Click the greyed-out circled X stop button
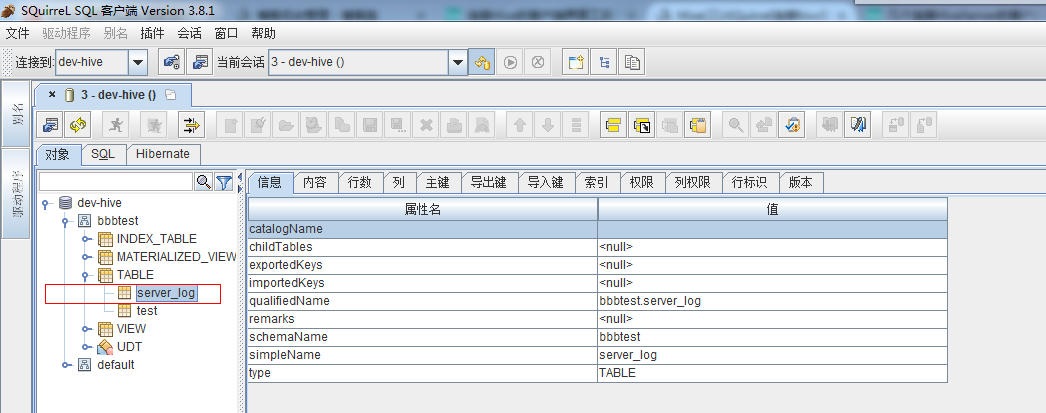Screen dimensions: 1046x413 [x=538, y=63]
